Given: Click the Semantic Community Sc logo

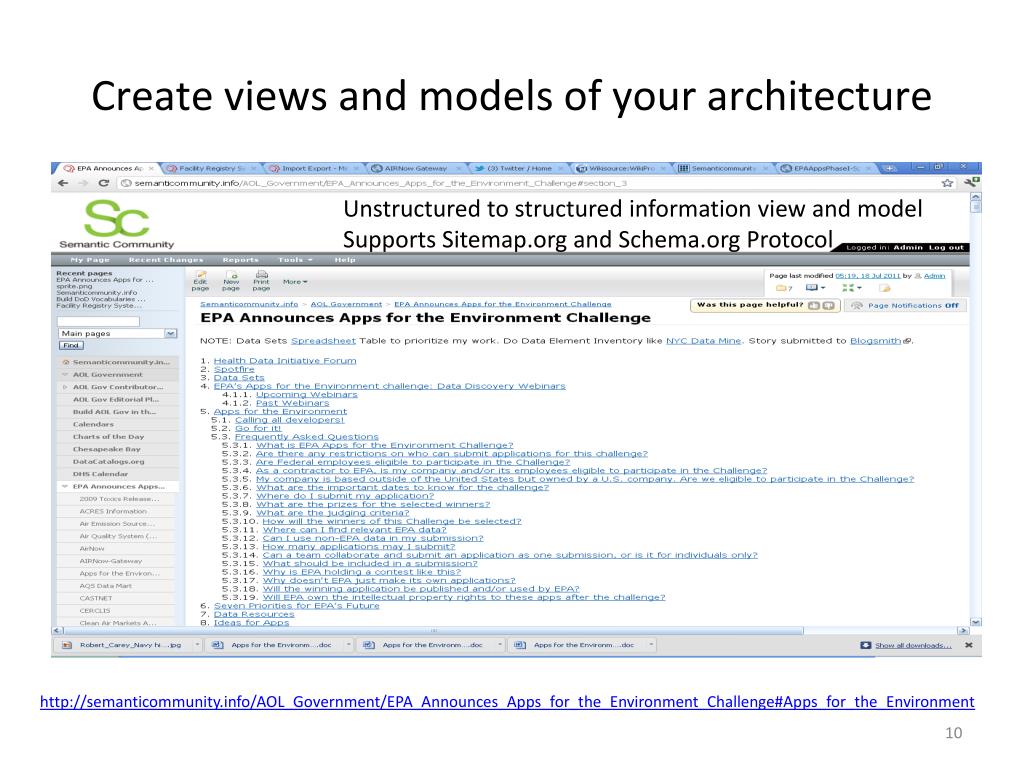Looking at the screenshot, I should click(117, 225).
